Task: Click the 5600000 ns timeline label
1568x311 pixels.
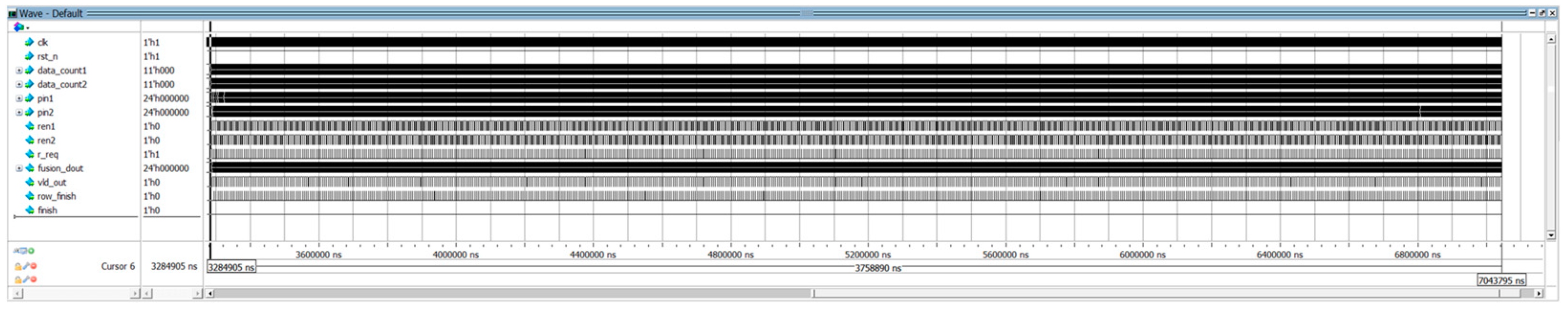Action: pos(1006,255)
